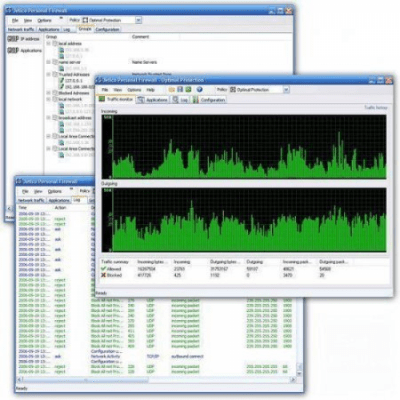Open help via the blue globe icon
Image resolution: width=400 pixels, height=400 pixels.
(x=199, y=89)
